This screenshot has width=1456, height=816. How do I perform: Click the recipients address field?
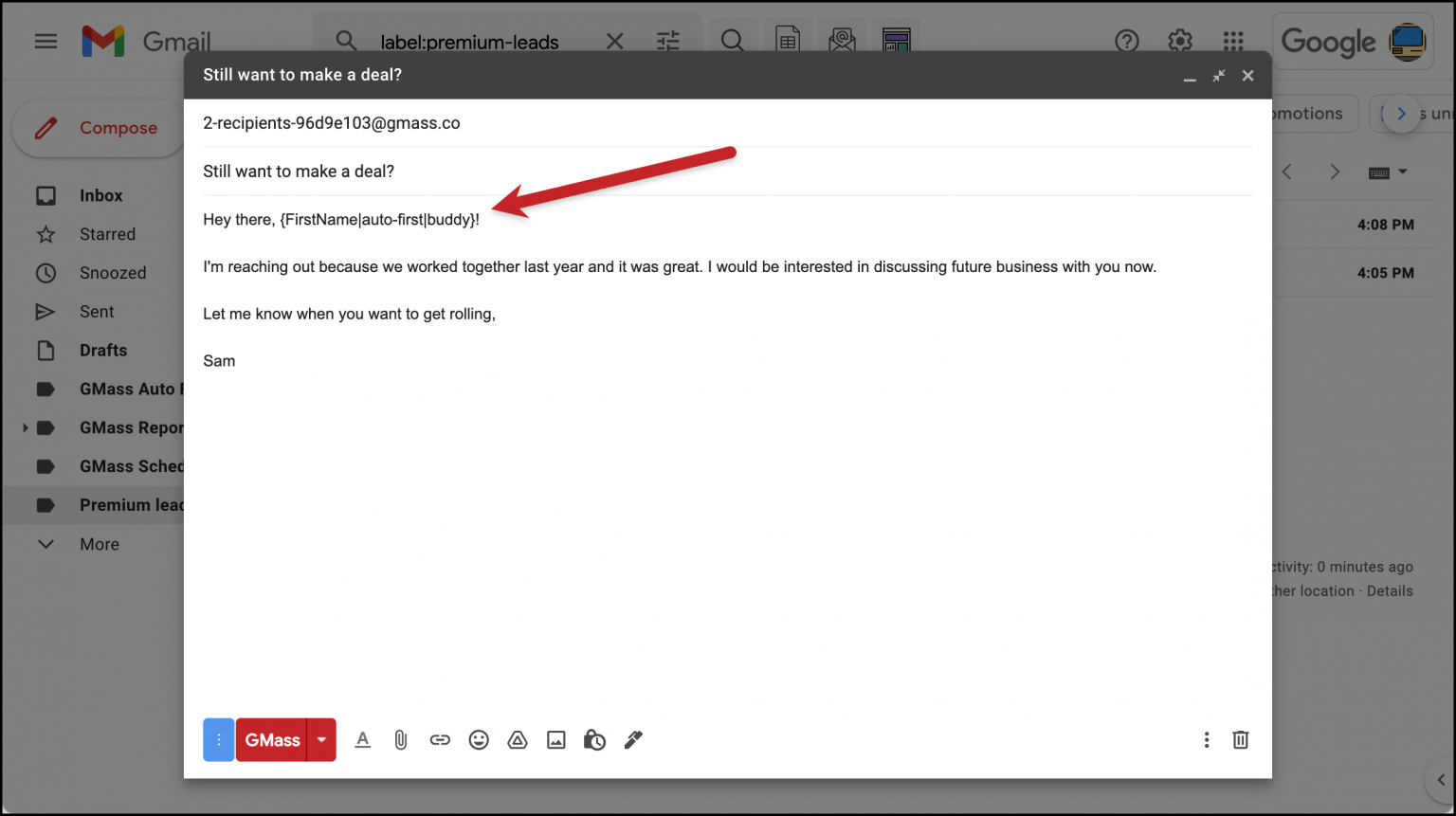(332, 122)
